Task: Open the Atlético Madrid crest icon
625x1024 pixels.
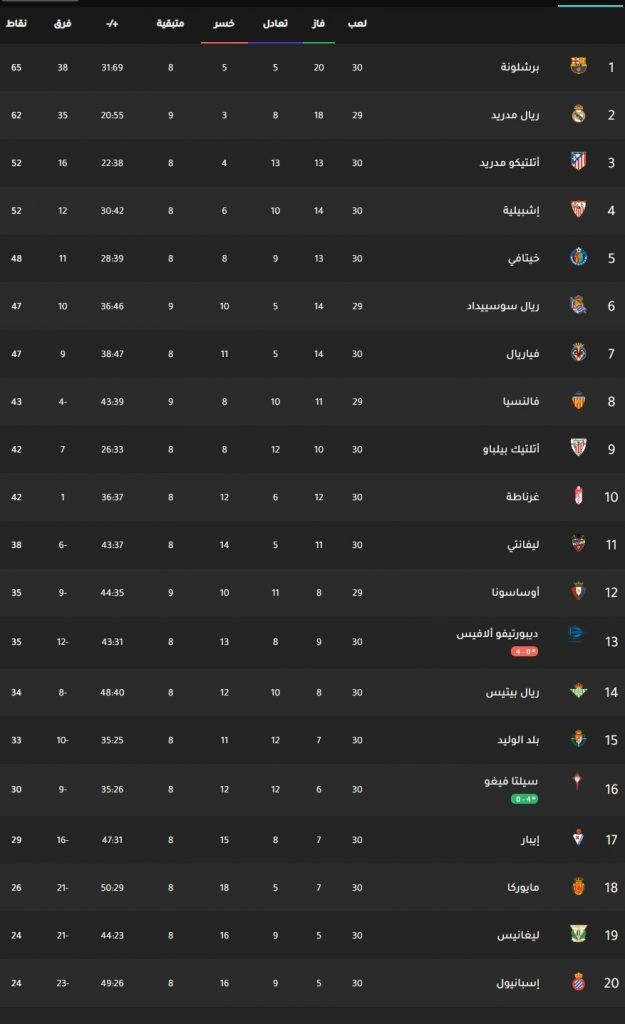Action: tap(578, 161)
